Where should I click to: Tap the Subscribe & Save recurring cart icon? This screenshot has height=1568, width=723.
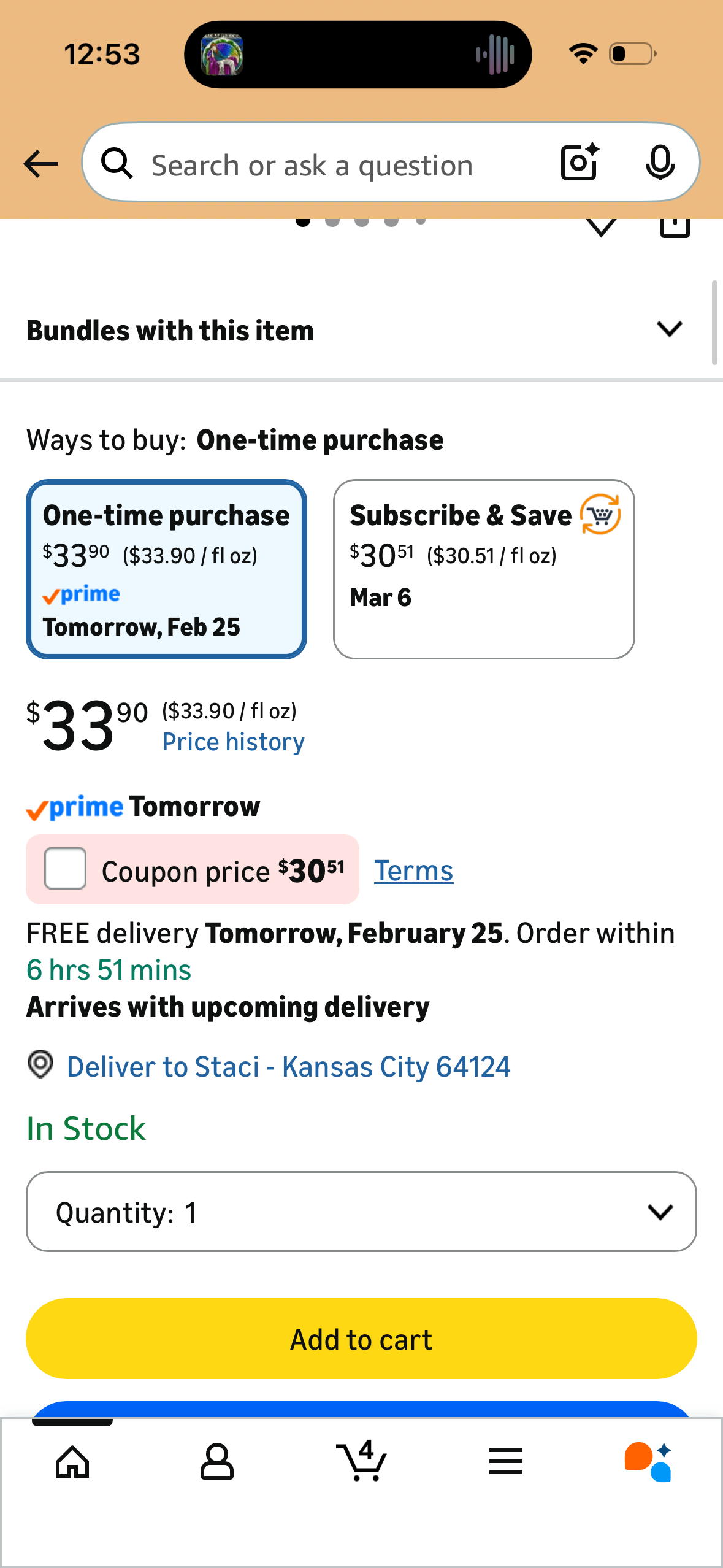600,515
